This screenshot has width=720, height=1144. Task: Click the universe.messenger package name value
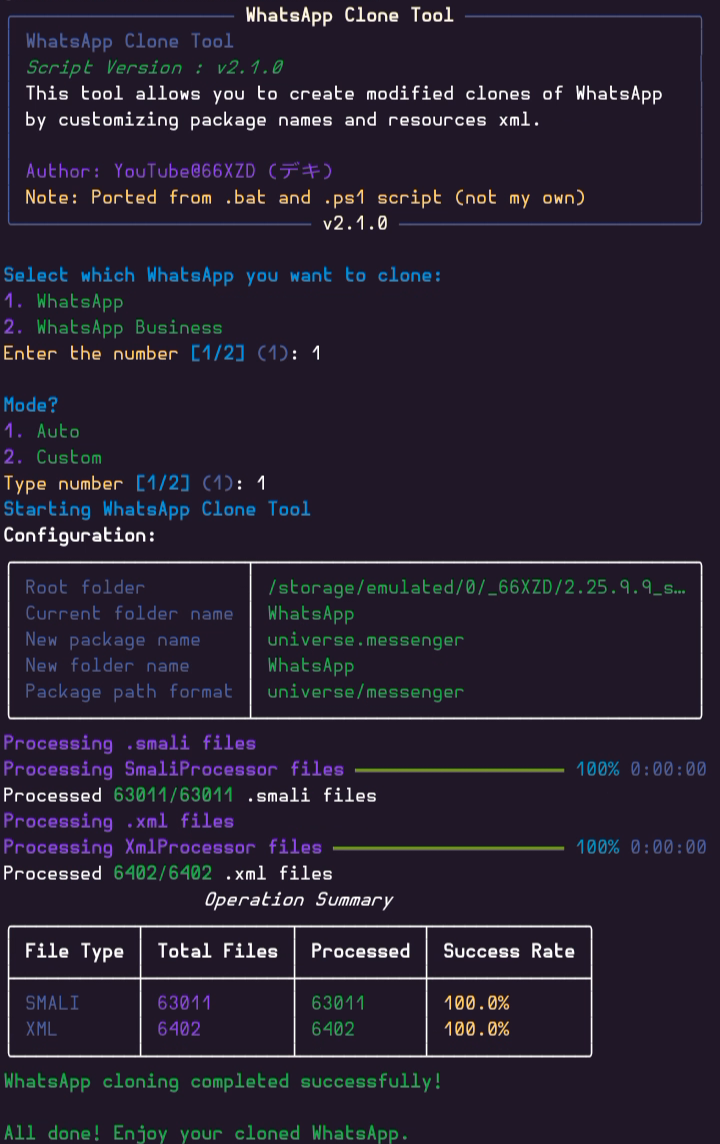tap(365, 640)
